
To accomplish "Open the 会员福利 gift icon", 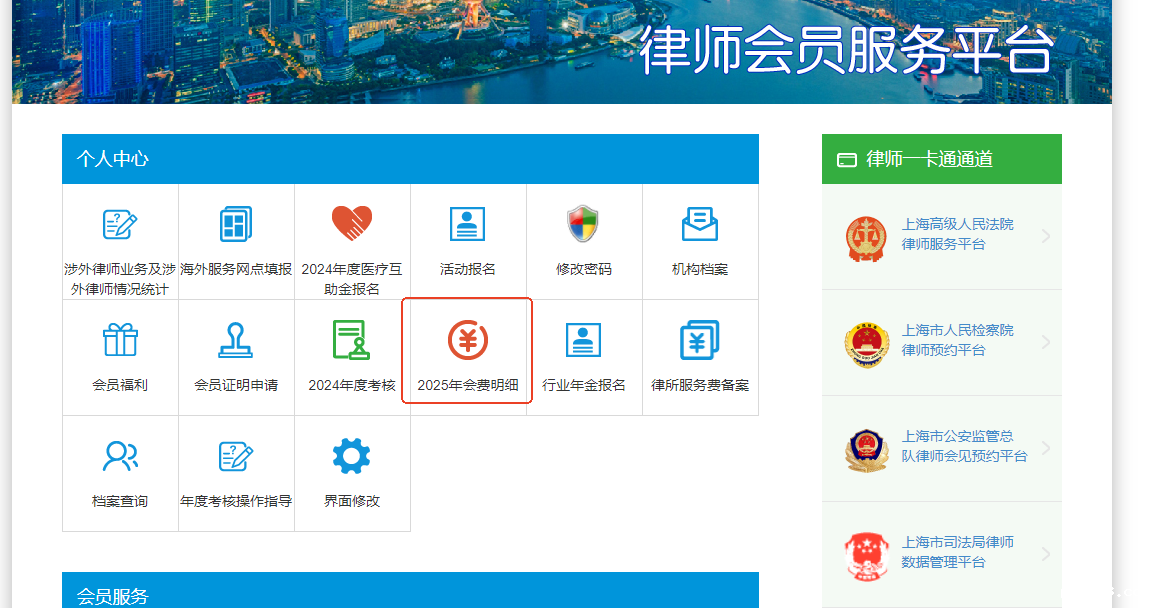I will [x=120, y=341].
